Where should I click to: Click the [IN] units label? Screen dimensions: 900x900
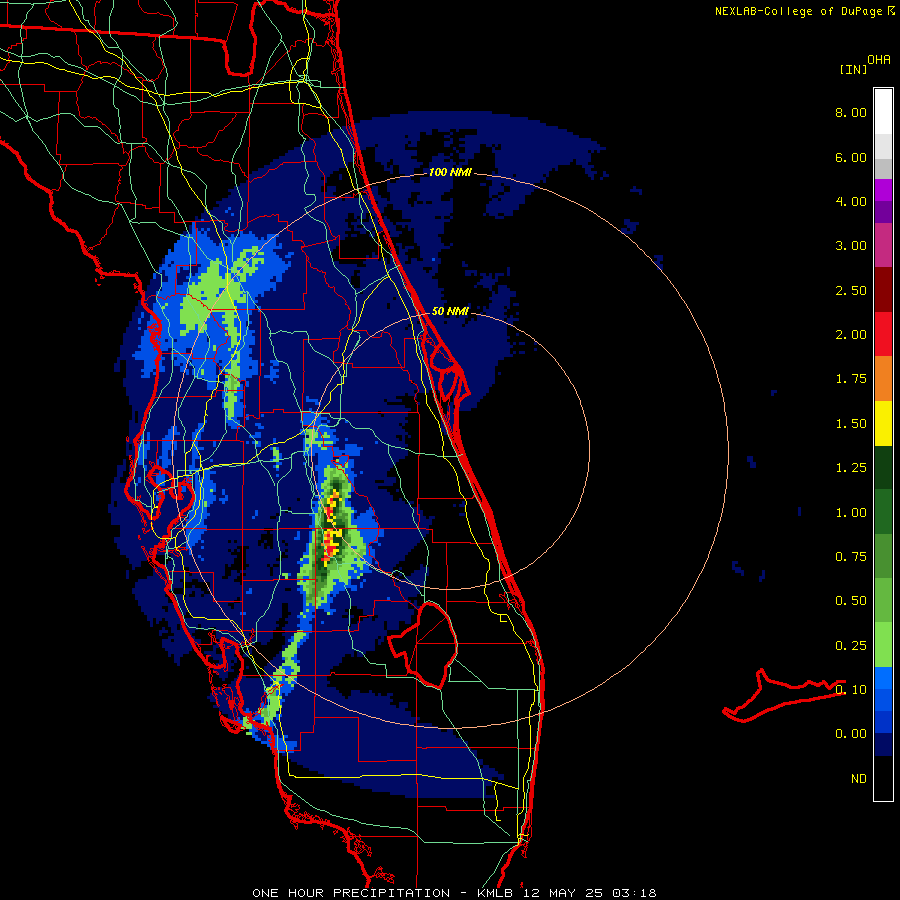(853, 69)
